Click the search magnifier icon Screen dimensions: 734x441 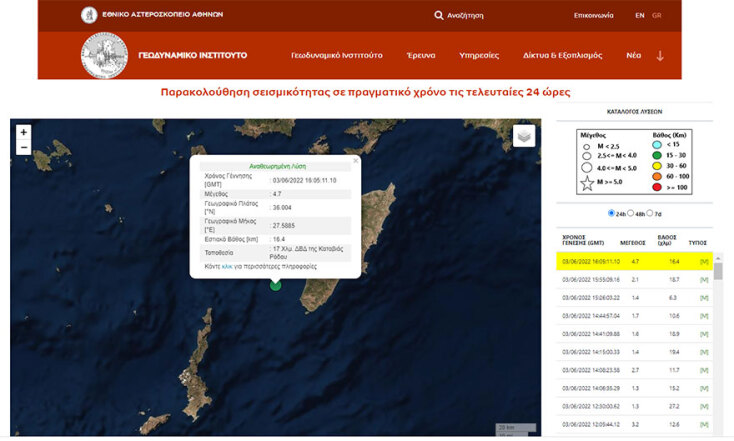[439, 16]
